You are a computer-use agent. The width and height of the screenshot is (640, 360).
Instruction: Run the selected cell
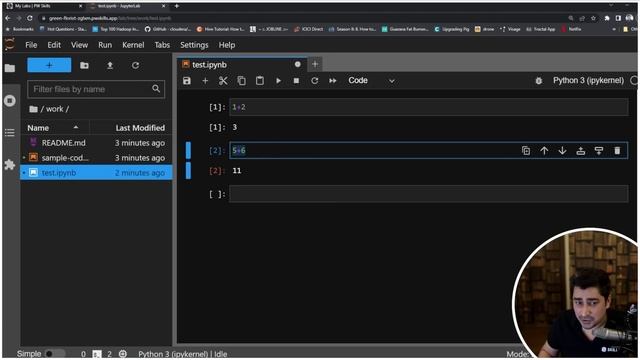click(278, 81)
